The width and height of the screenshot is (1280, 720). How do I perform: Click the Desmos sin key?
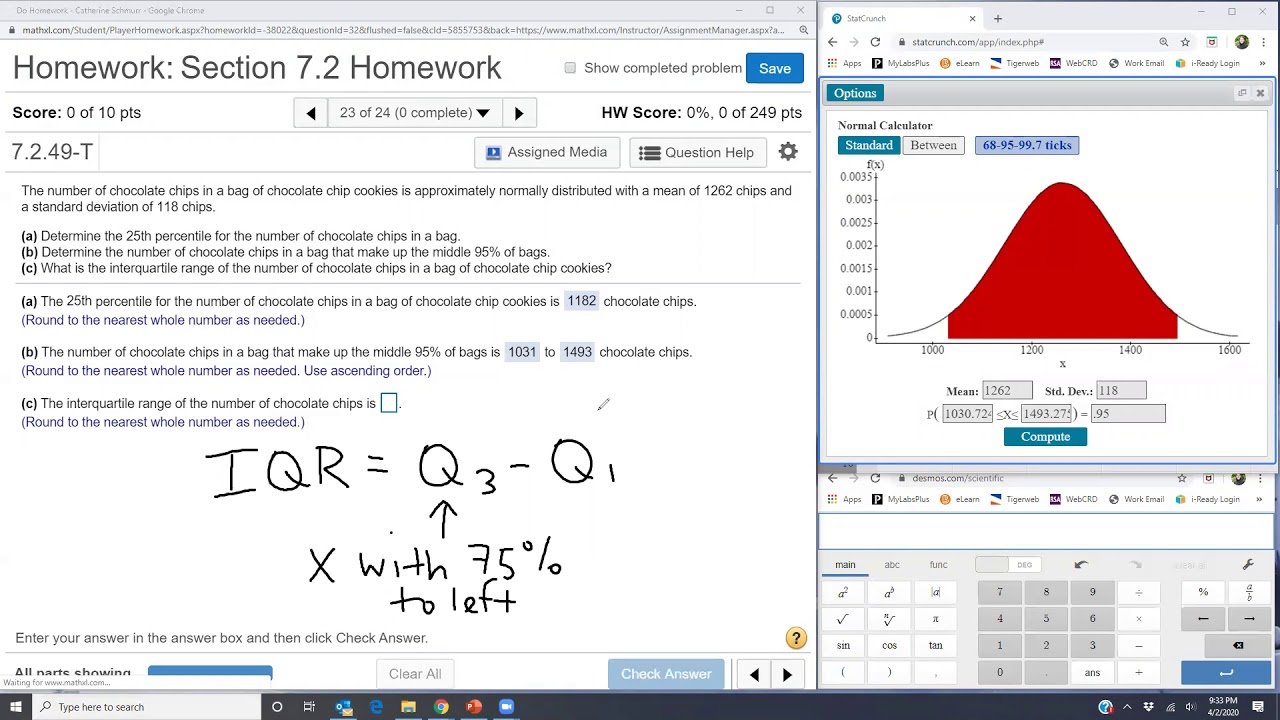point(843,646)
